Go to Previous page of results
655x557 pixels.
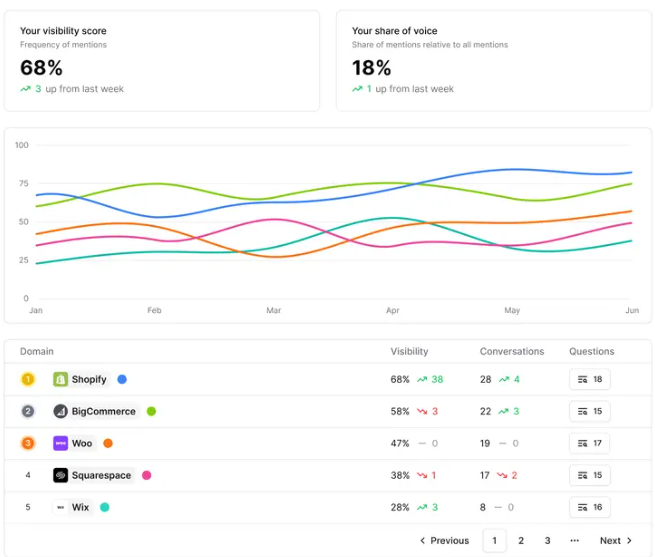click(x=444, y=541)
